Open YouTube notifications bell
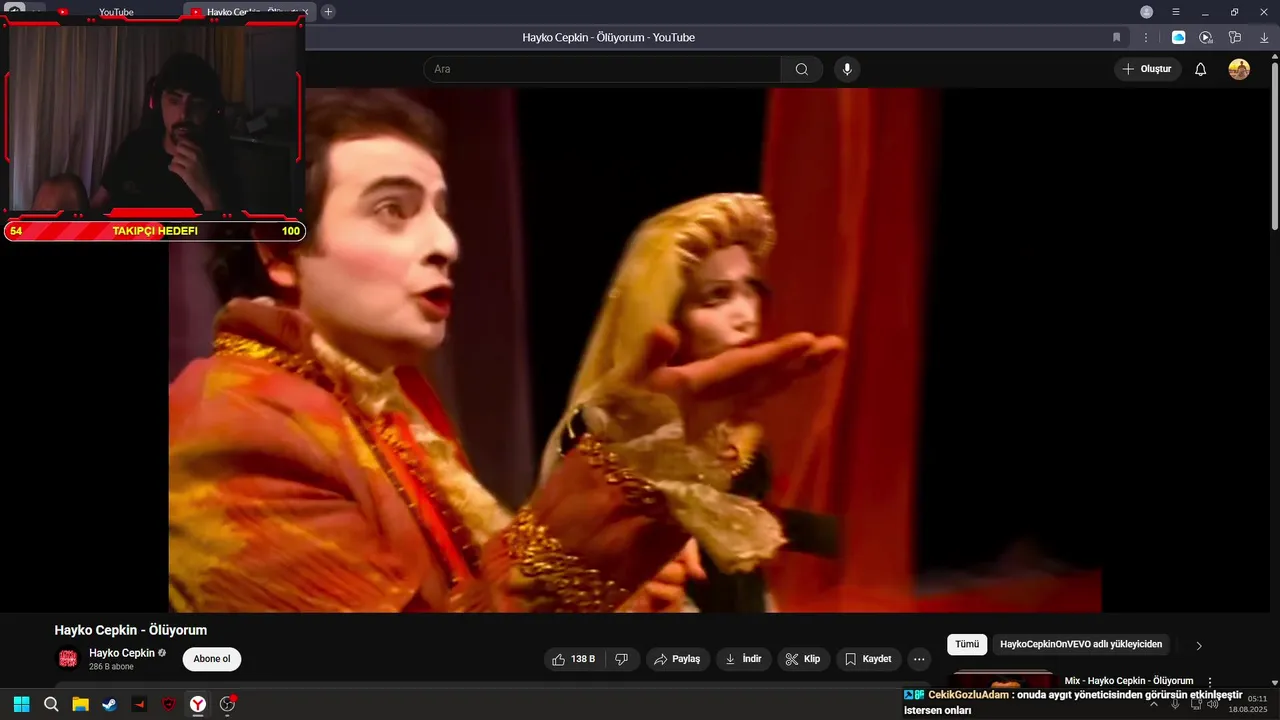This screenshot has height=720, width=1280. [x=1201, y=69]
